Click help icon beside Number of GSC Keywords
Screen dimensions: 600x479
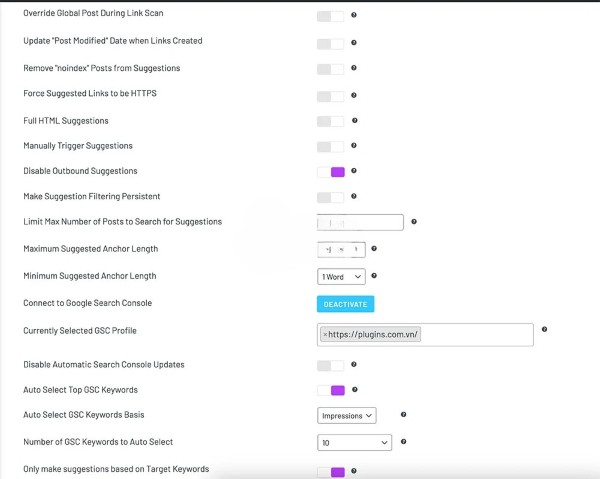pyautogui.click(x=402, y=441)
